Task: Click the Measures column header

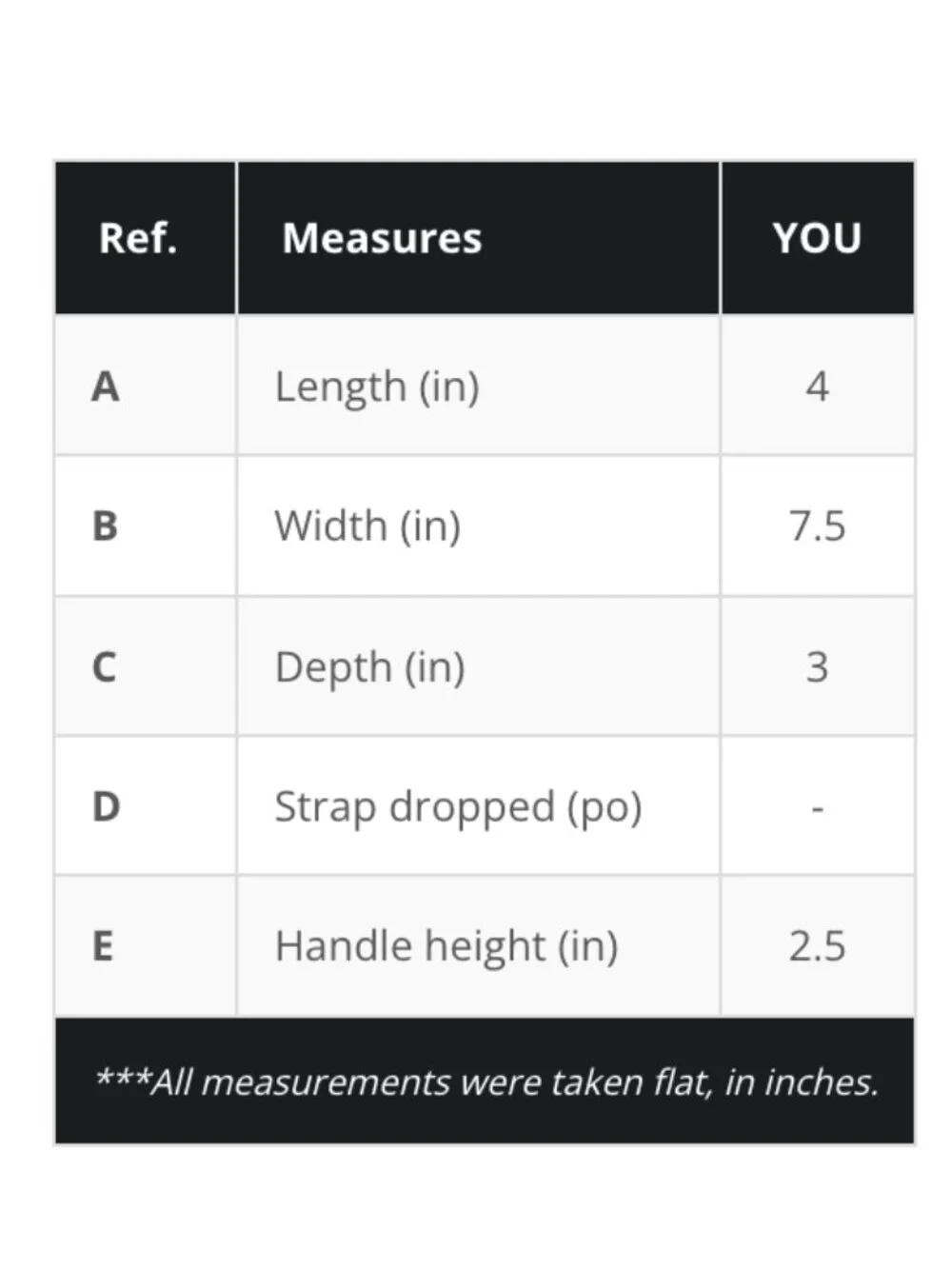Action: pos(382,238)
